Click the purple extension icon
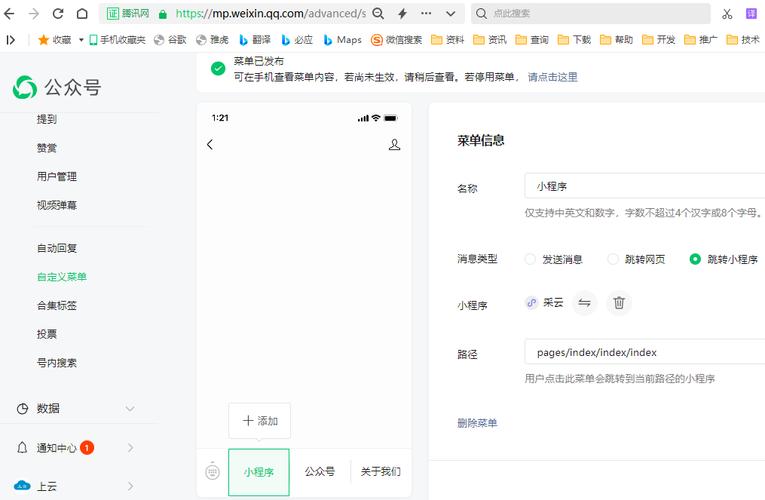 pos(751,14)
